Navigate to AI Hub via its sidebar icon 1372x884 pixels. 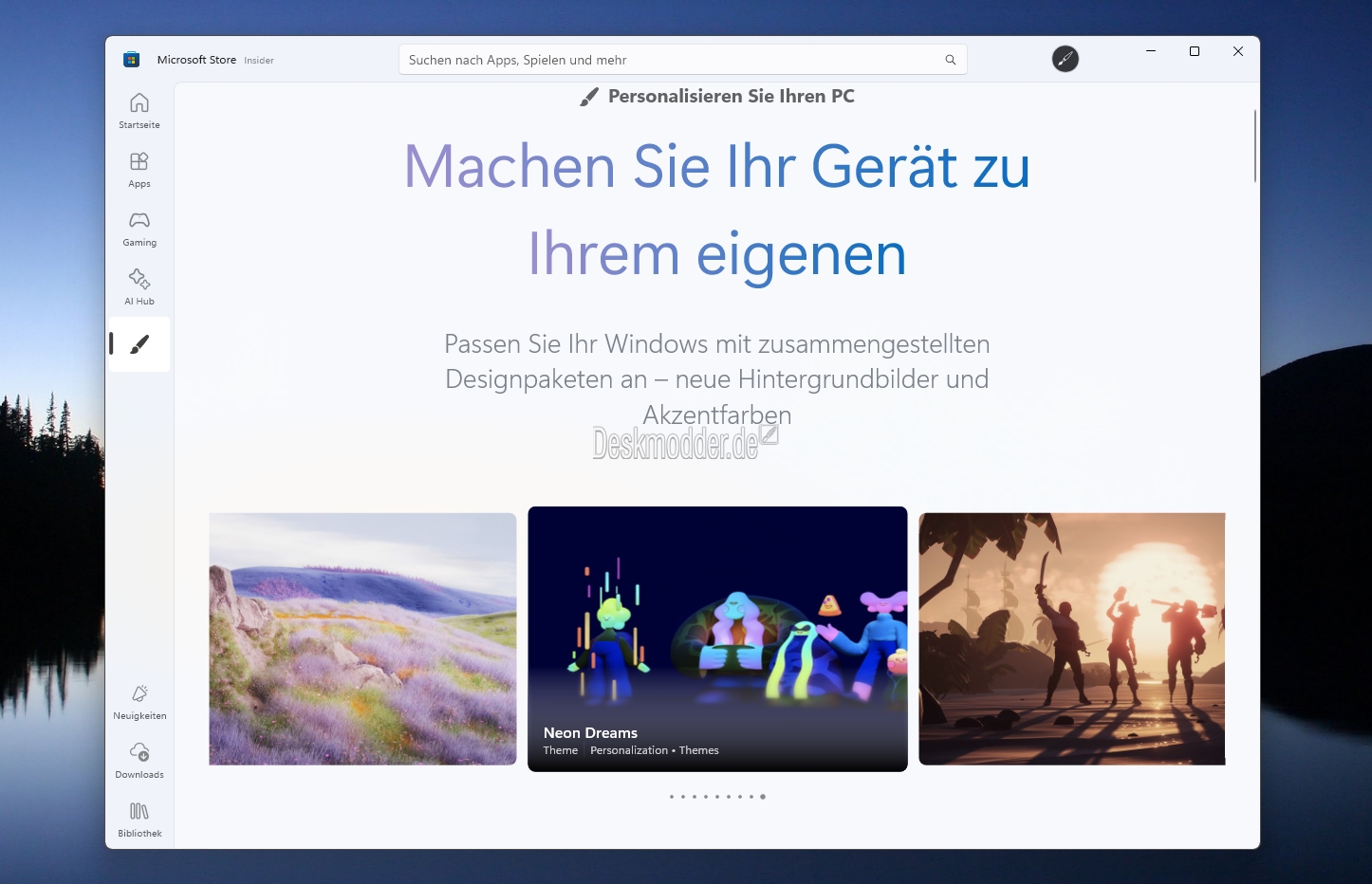139,280
